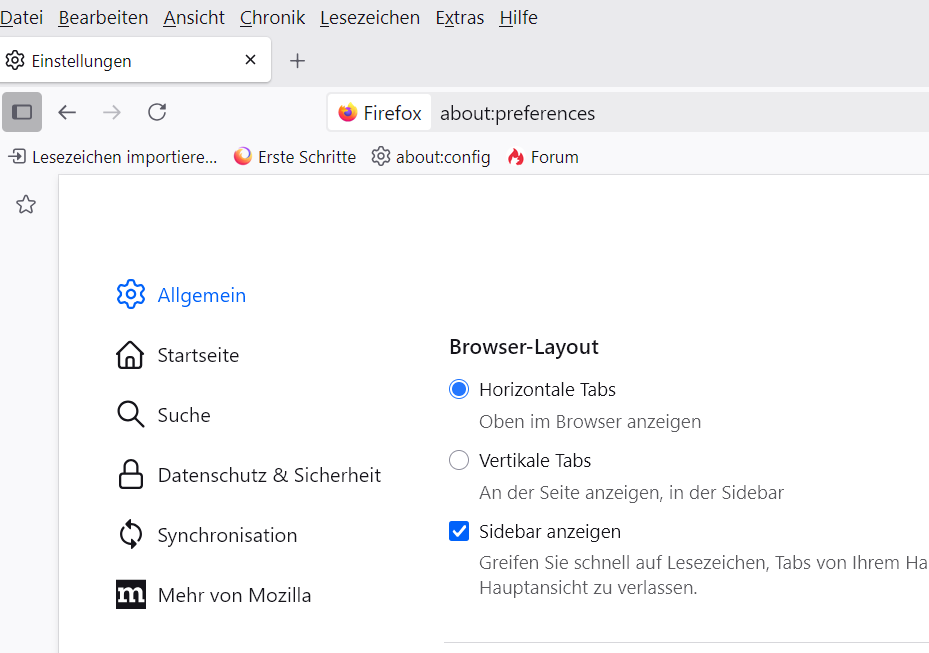
Task: Close the Einstellungen tab
Action: pos(251,60)
